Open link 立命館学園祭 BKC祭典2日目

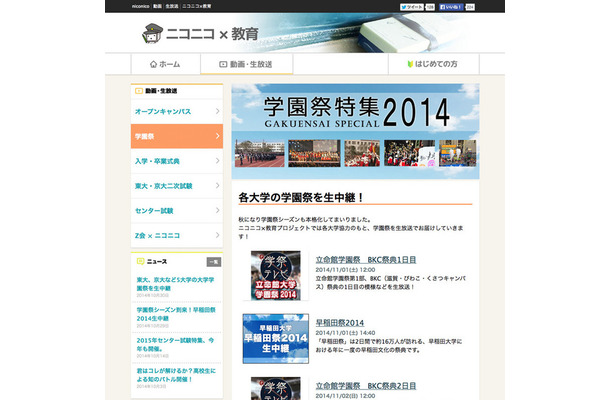(x=366, y=386)
